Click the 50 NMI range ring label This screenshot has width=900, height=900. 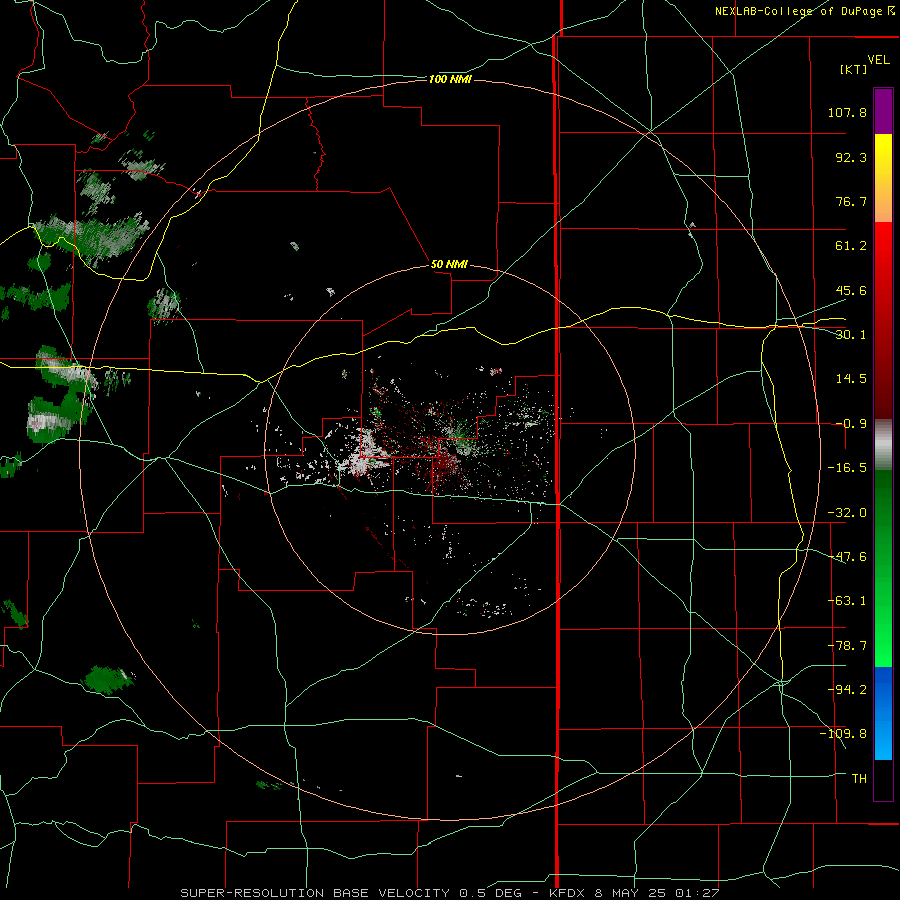(x=449, y=264)
